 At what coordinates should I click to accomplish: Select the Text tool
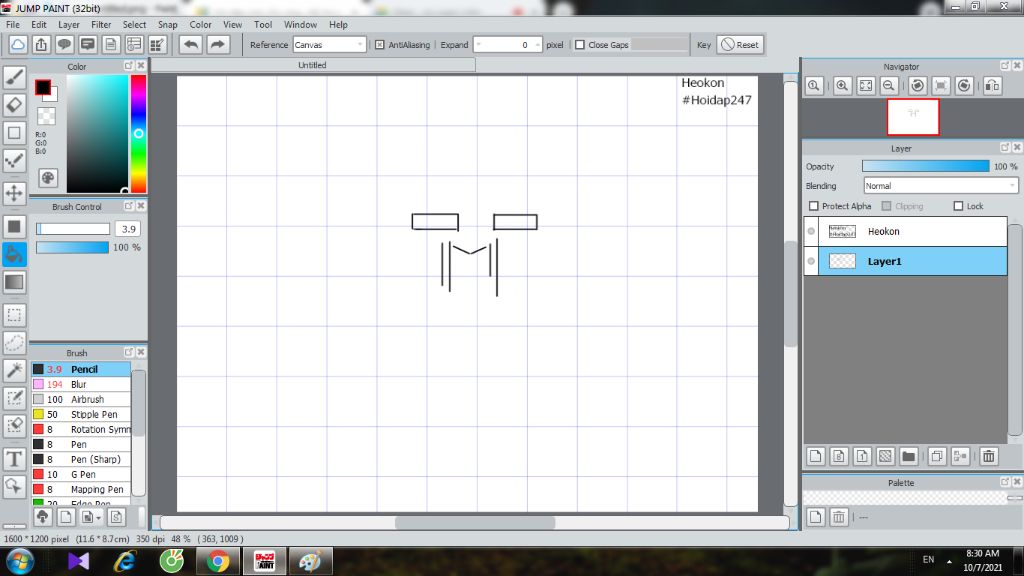coord(14,458)
